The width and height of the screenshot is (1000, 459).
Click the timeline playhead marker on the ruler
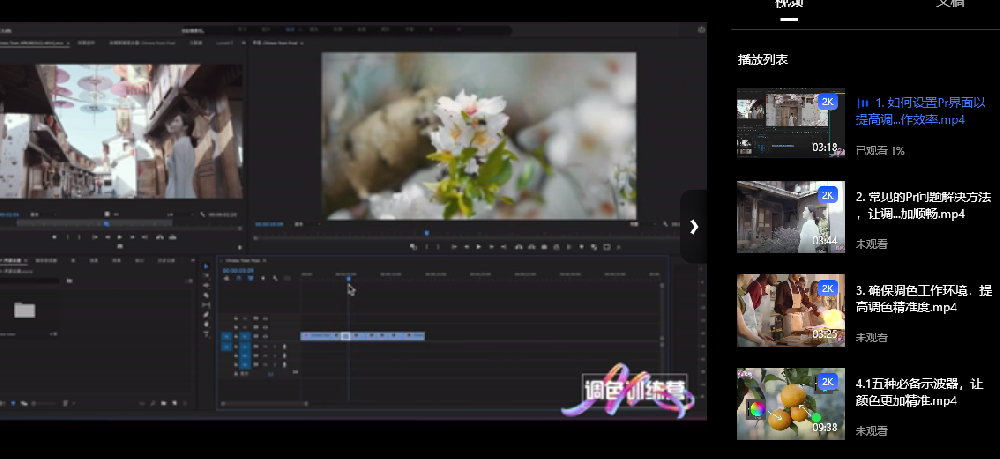(x=348, y=279)
